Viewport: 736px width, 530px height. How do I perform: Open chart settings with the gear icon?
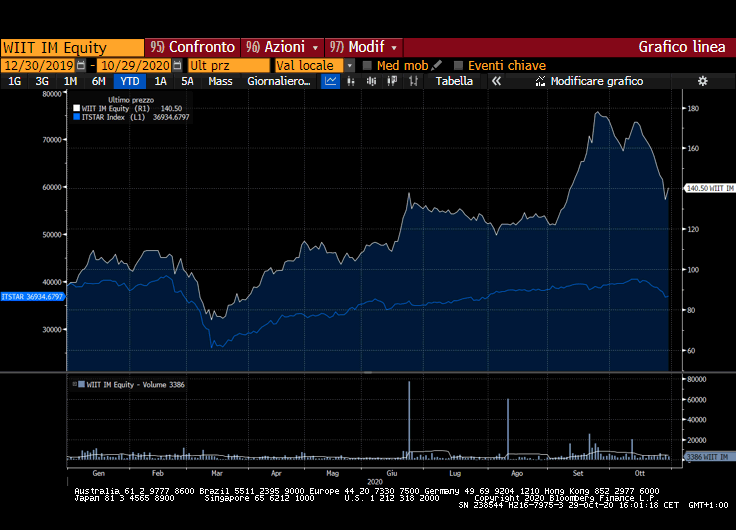point(702,81)
